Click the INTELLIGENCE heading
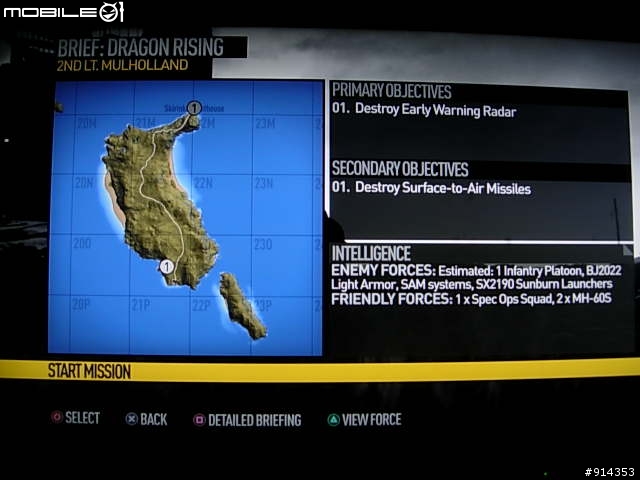This screenshot has height=480, width=640. 371,253
